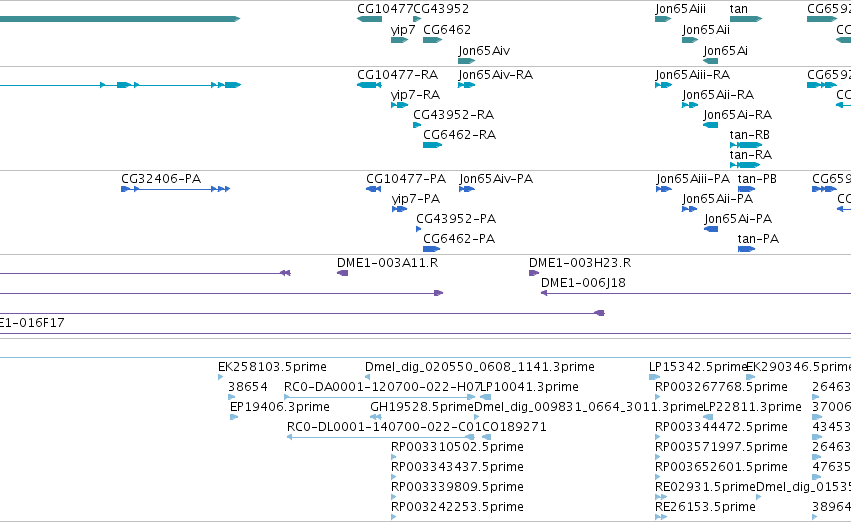Click the CG32406-PA blue protein glyph
Image resolution: width=851 pixels, height=522 pixels.
click(x=175, y=189)
